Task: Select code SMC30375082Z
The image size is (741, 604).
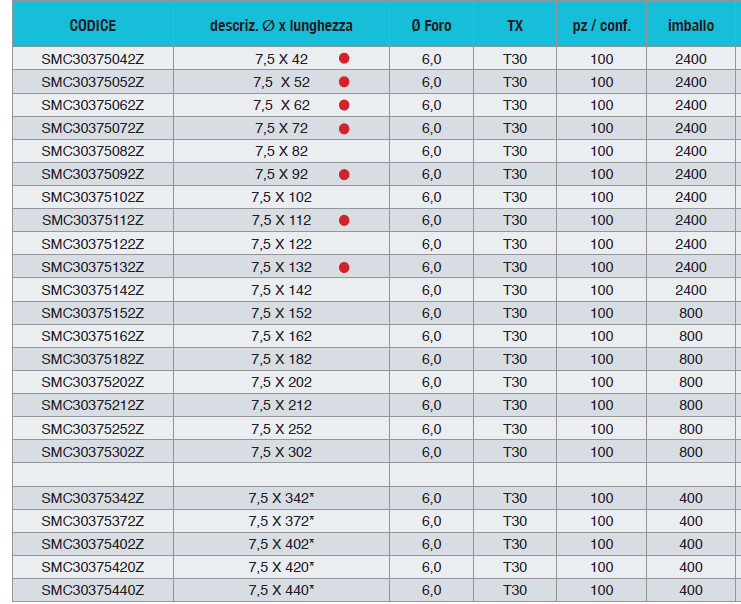Action: (x=93, y=151)
